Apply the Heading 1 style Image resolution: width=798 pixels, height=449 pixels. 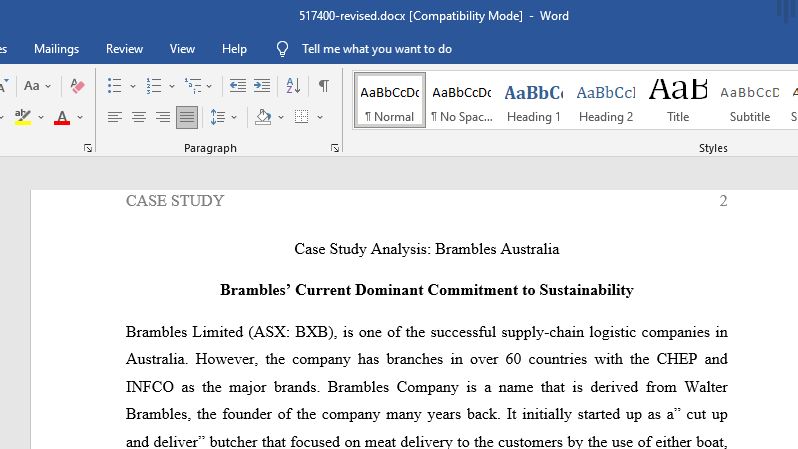(x=533, y=100)
